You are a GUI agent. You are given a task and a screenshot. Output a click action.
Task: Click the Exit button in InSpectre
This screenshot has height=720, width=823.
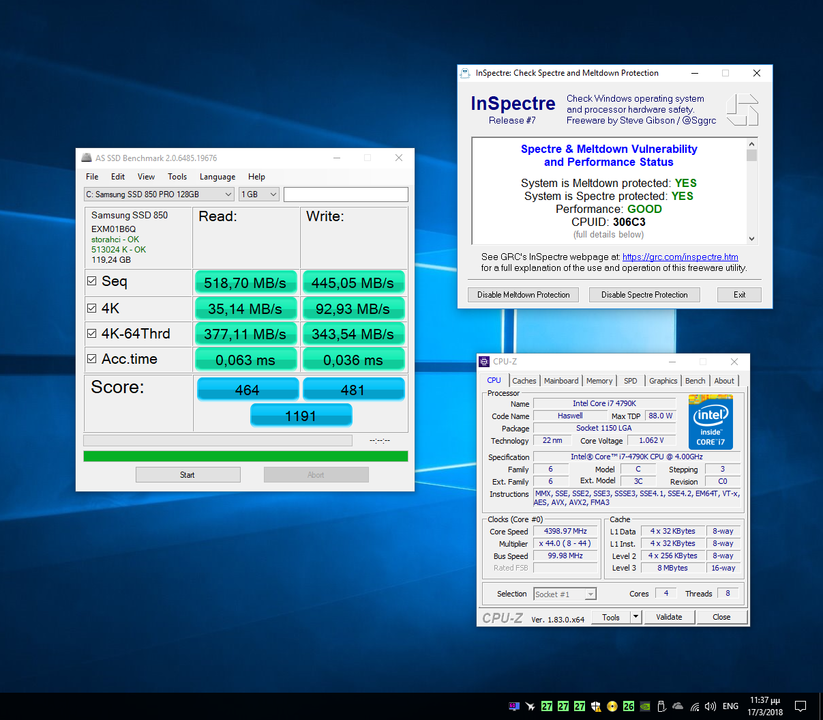click(739, 295)
